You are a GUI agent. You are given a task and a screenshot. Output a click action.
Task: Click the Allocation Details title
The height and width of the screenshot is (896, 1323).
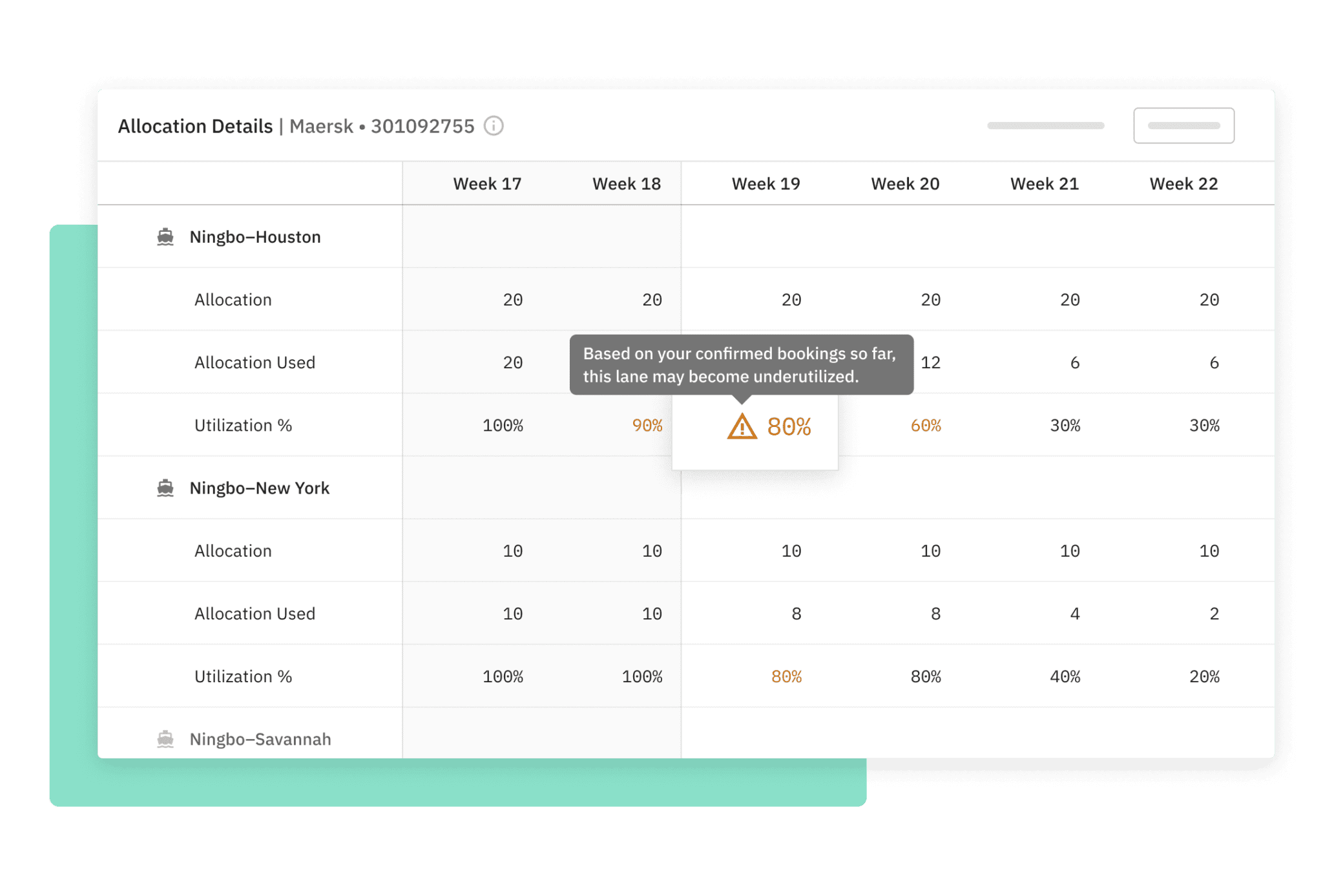[195, 126]
